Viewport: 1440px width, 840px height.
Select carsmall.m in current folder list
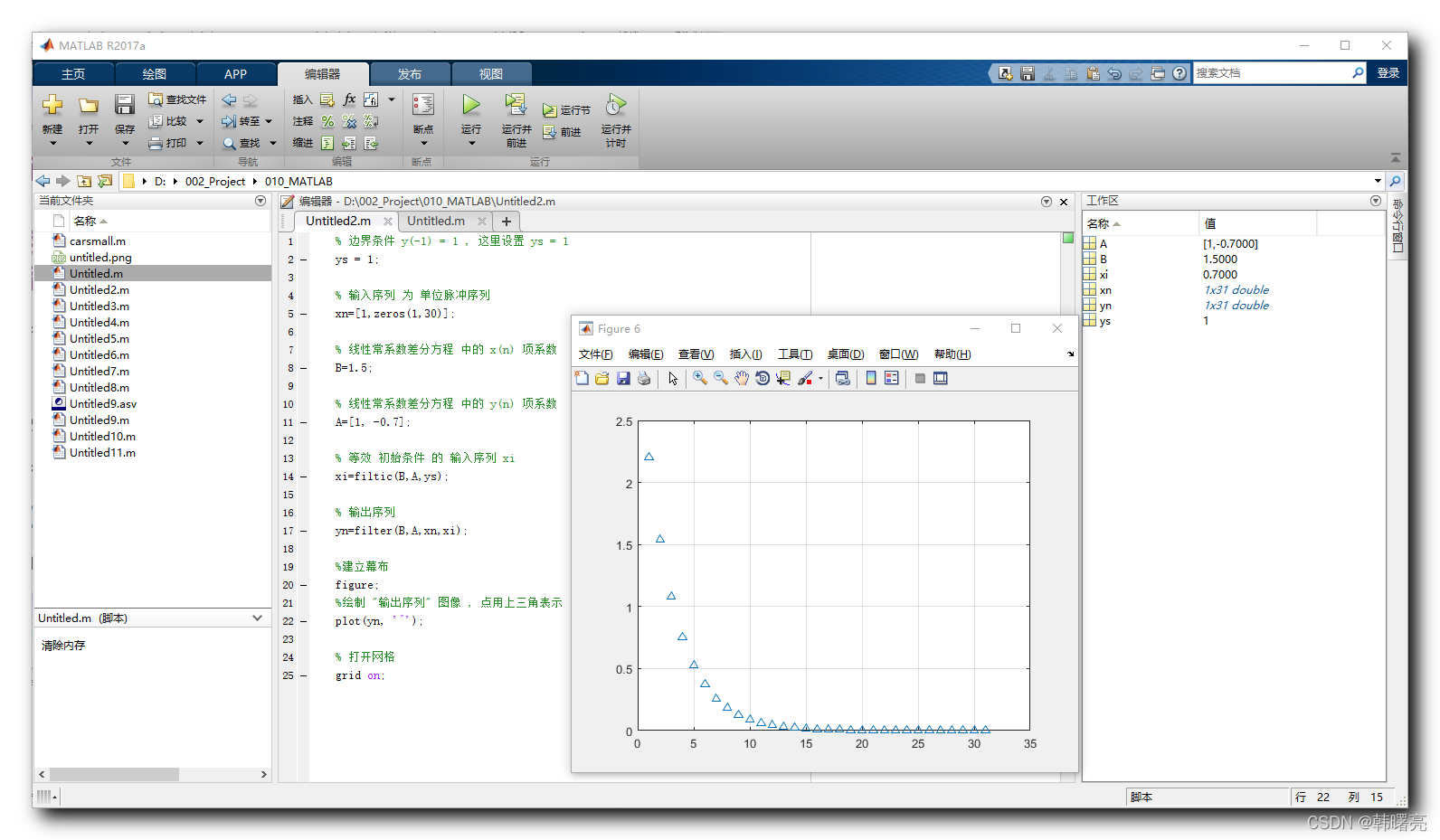click(98, 241)
